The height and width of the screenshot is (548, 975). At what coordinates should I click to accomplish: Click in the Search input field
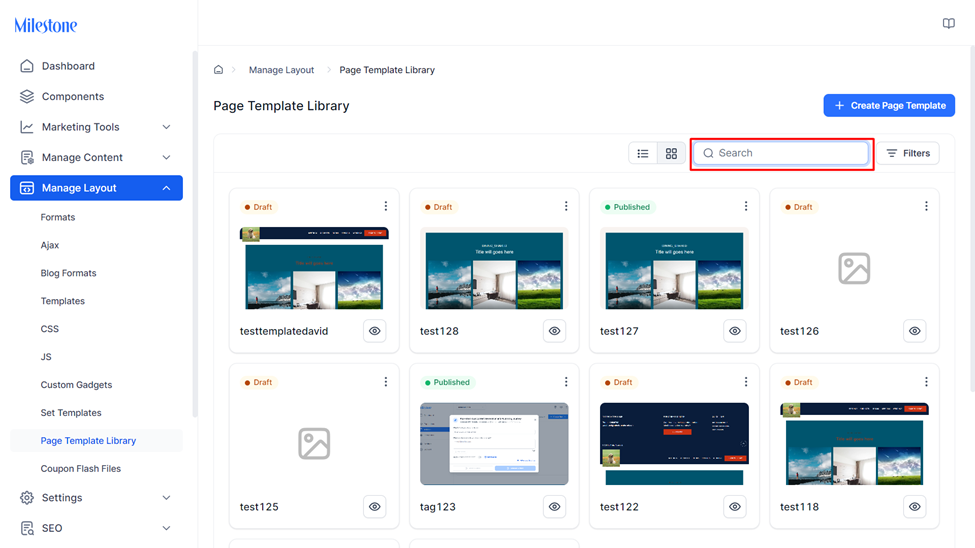coord(782,153)
